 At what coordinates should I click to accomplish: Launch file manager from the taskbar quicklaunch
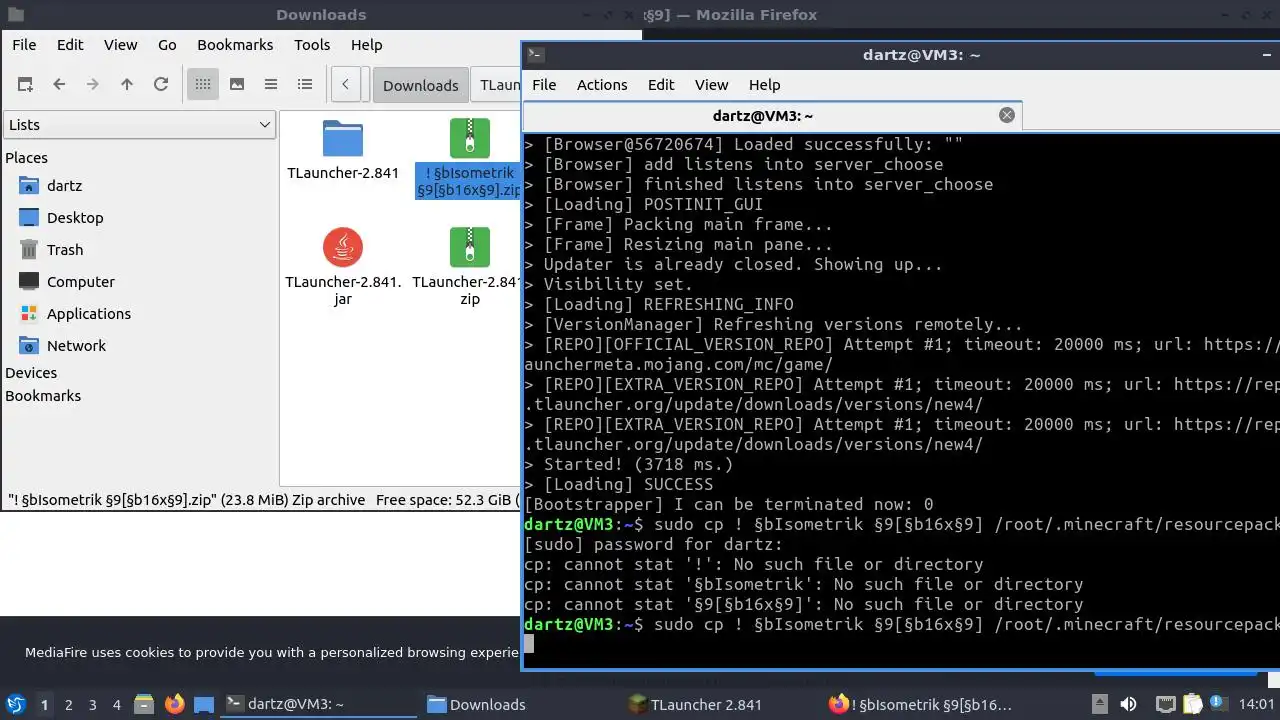[x=143, y=704]
